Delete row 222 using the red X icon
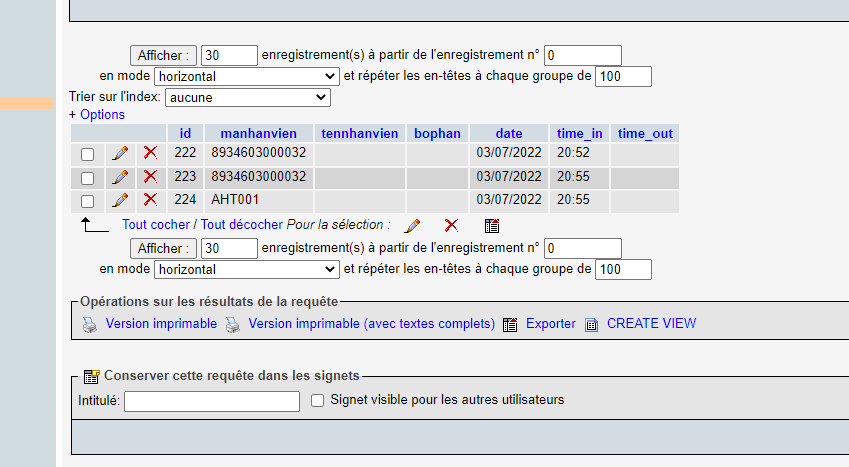 (150, 153)
